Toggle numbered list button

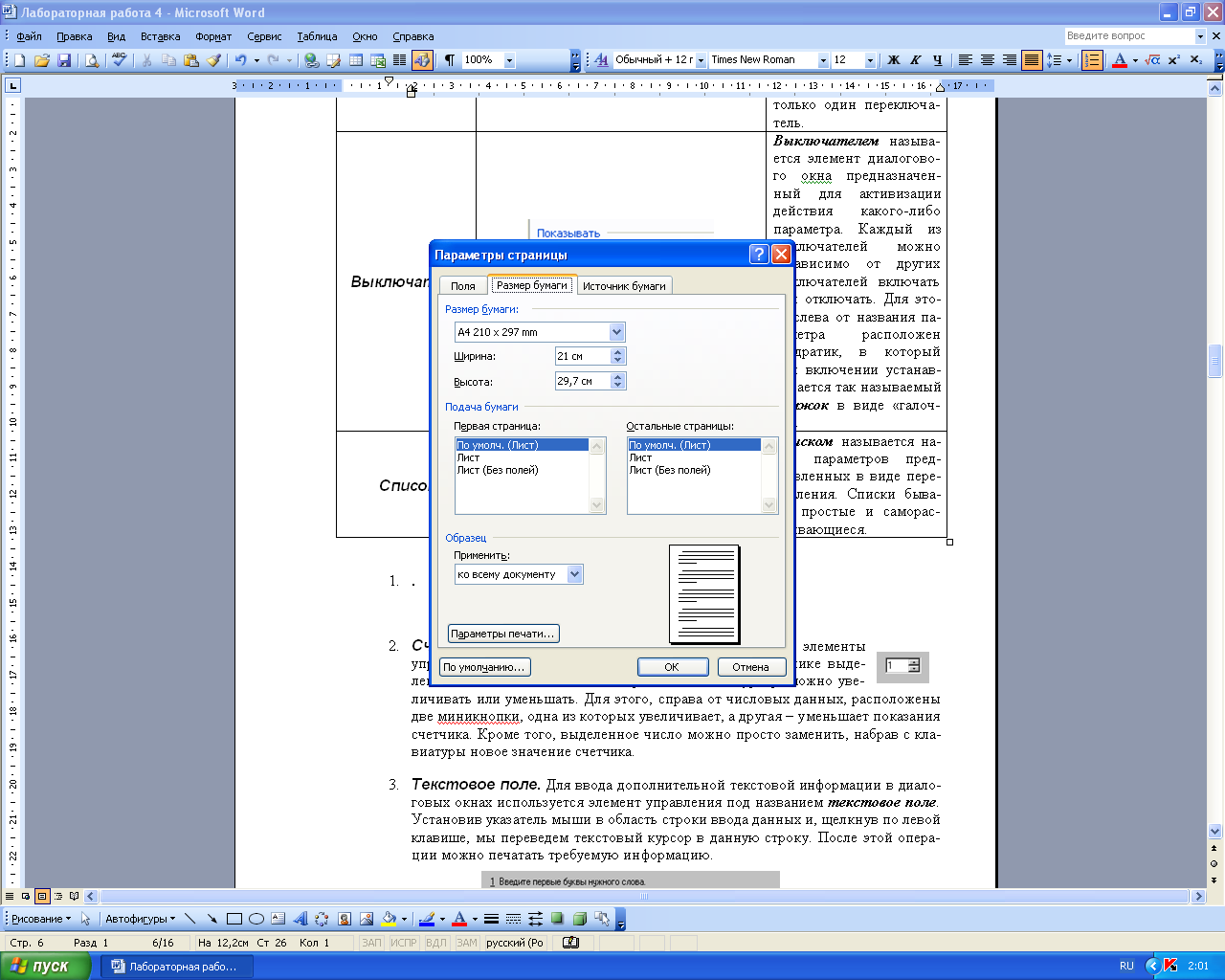[x=1092, y=60]
